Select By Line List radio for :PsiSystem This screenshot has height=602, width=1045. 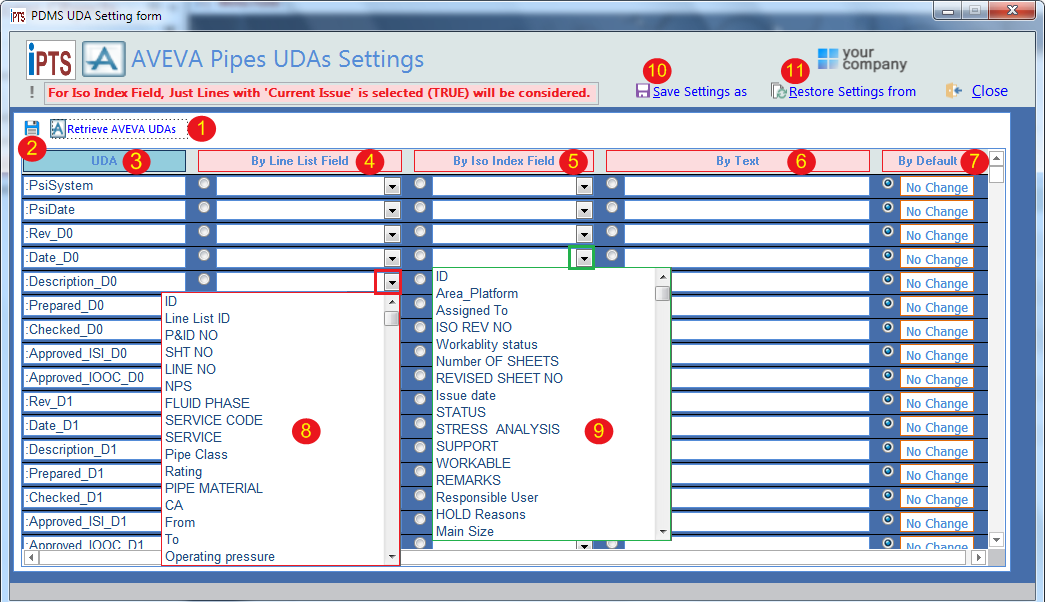[204, 183]
